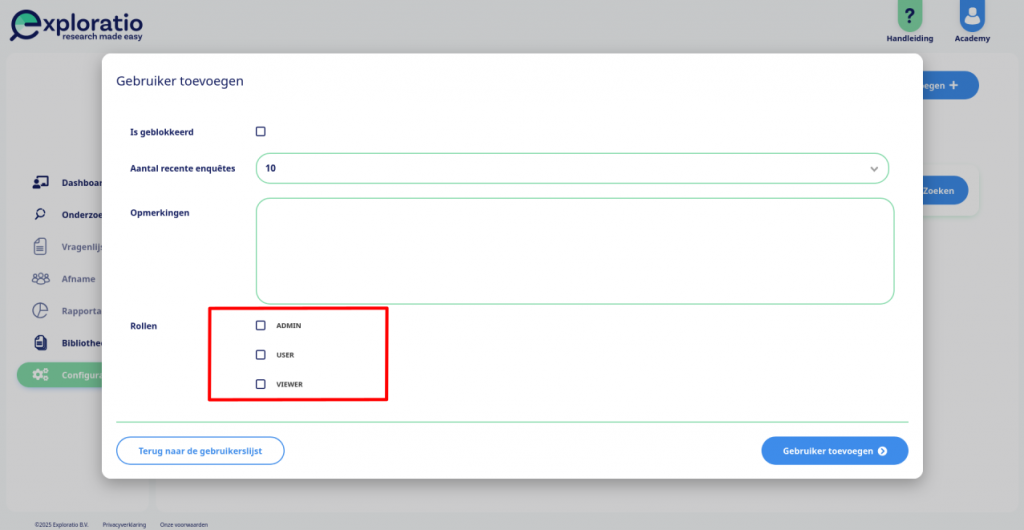The width and height of the screenshot is (1024, 530).
Task: Click the Dashboard sidebar icon
Action: pos(40,183)
